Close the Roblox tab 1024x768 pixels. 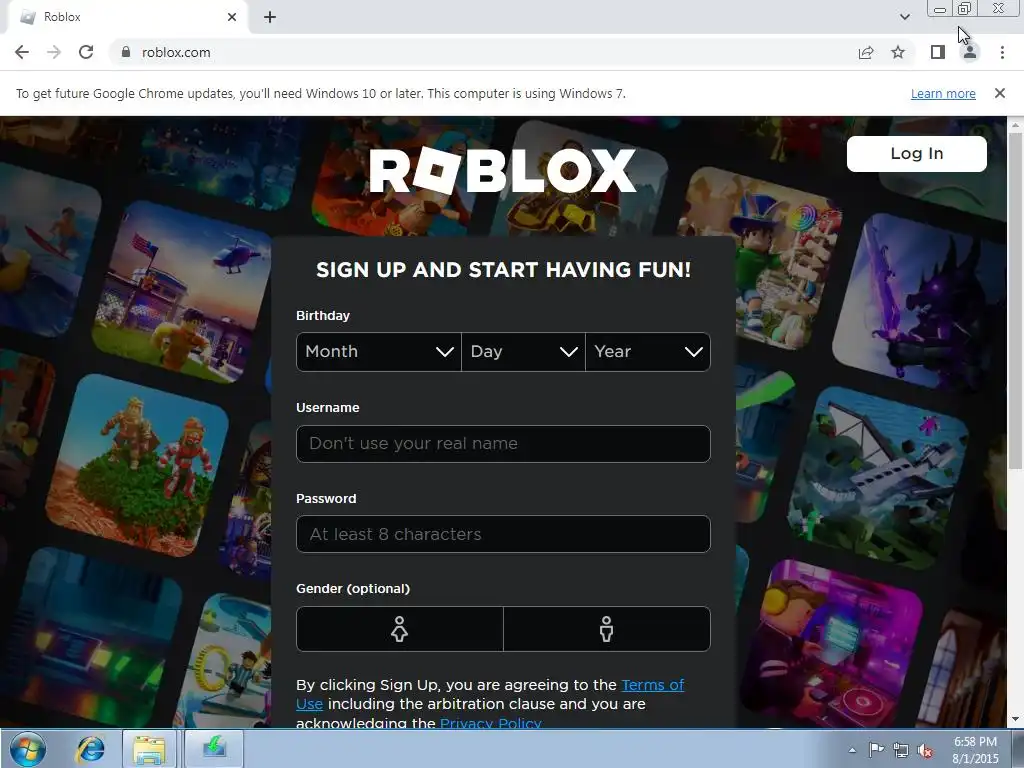point(232,17)
